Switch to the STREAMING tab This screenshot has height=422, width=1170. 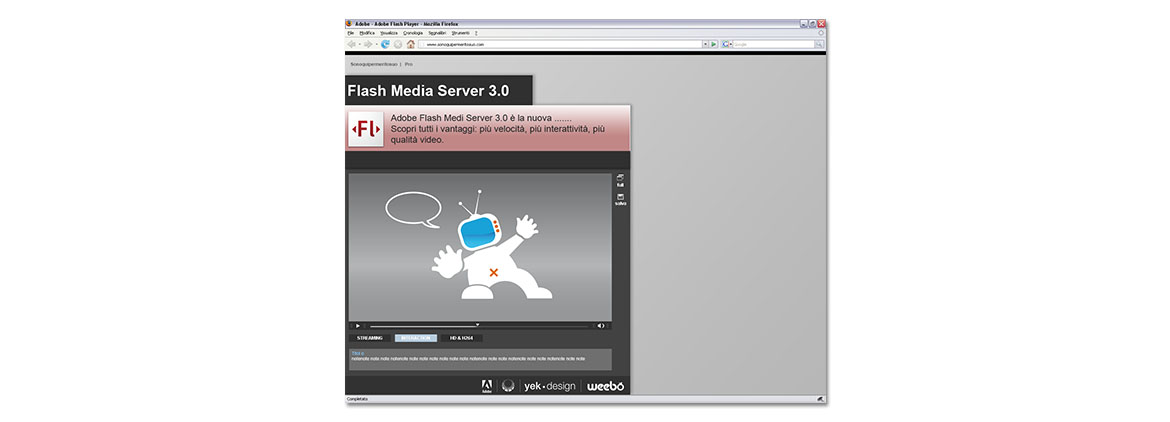point(370,338)
